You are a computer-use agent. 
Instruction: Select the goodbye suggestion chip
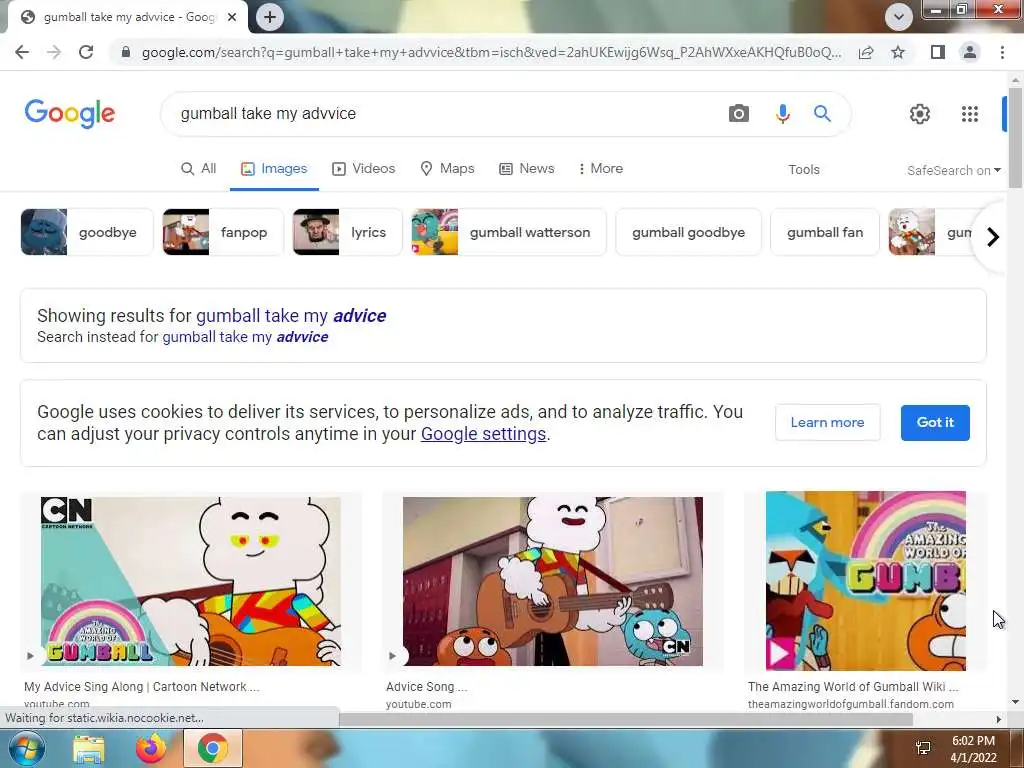87,232
